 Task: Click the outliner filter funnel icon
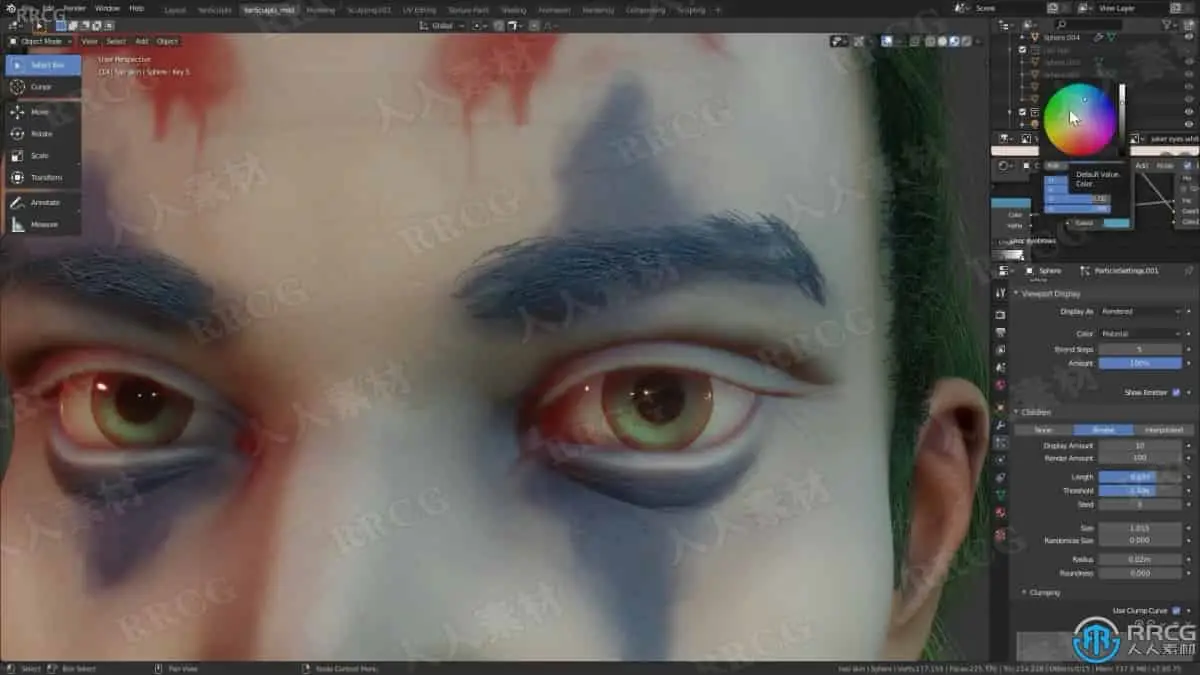pyautogui.click(x=1166, y=24)
